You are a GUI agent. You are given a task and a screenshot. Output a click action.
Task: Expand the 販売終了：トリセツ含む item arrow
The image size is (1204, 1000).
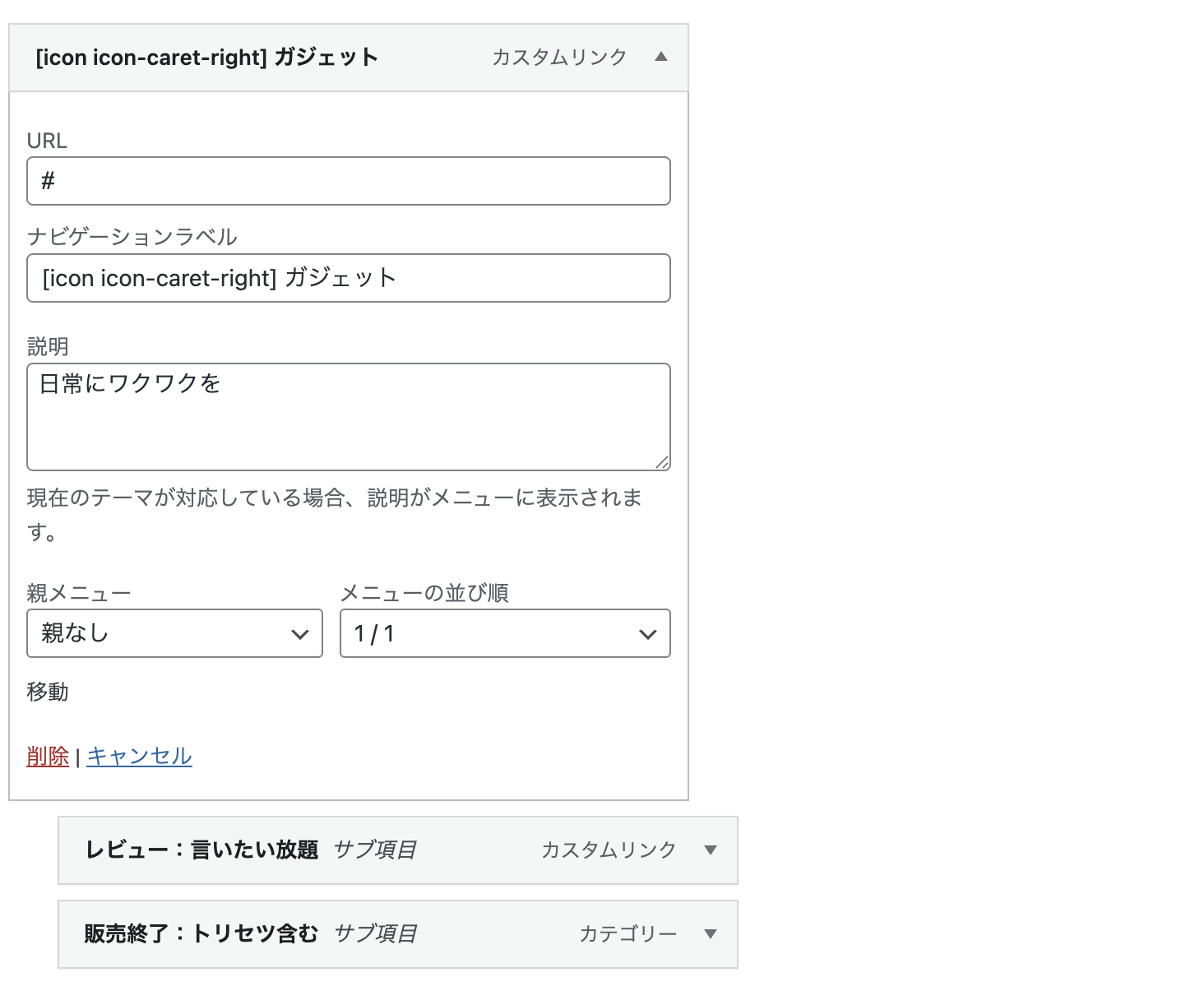coord(711,934)
